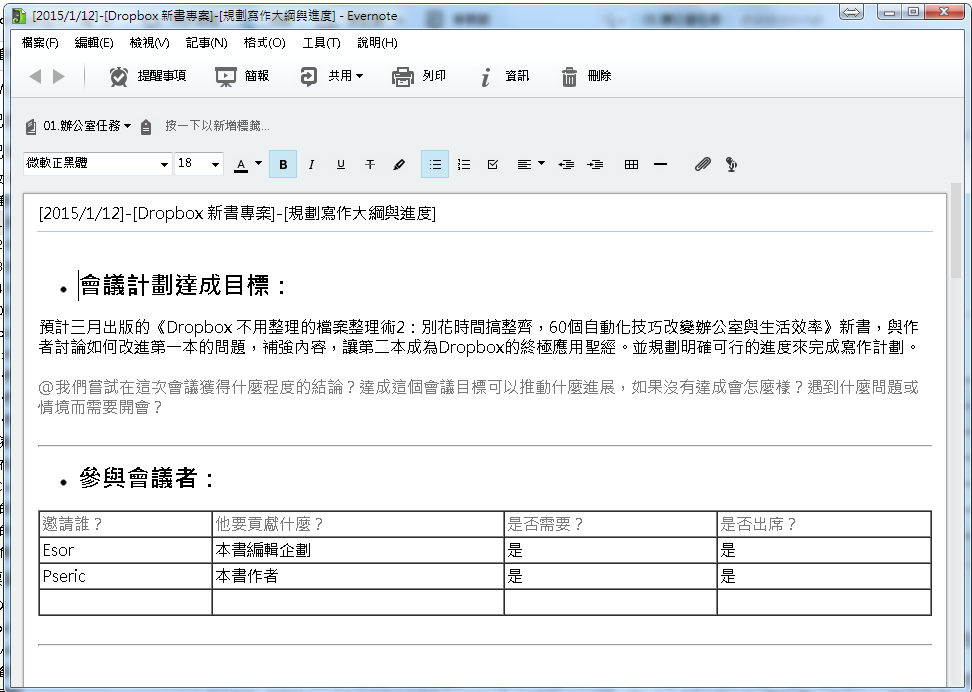Attach a file with the paperclip icon
This screenshot has height=692, width=972.
(702, 163)
